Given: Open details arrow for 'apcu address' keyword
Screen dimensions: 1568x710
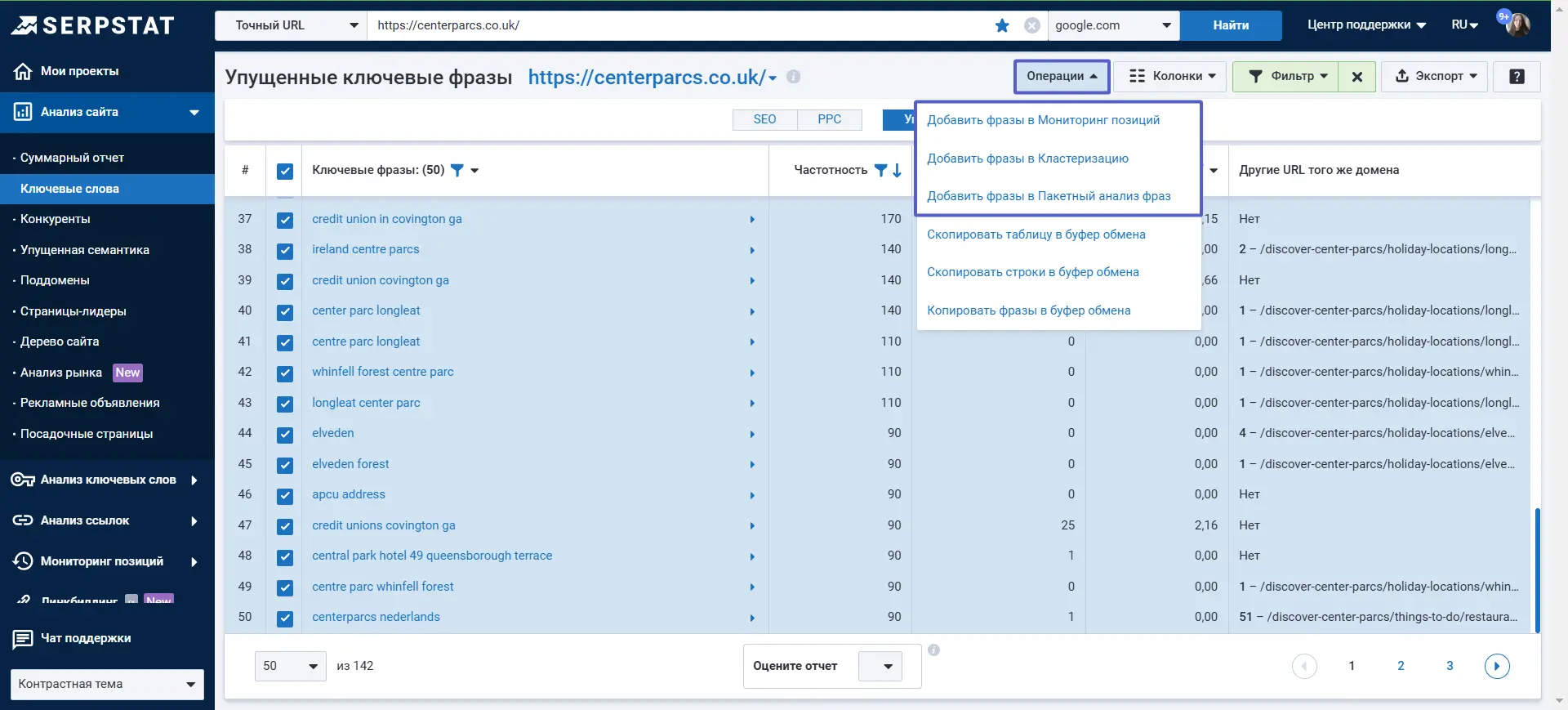Looking at the screenshot, I should coord(752,495).
